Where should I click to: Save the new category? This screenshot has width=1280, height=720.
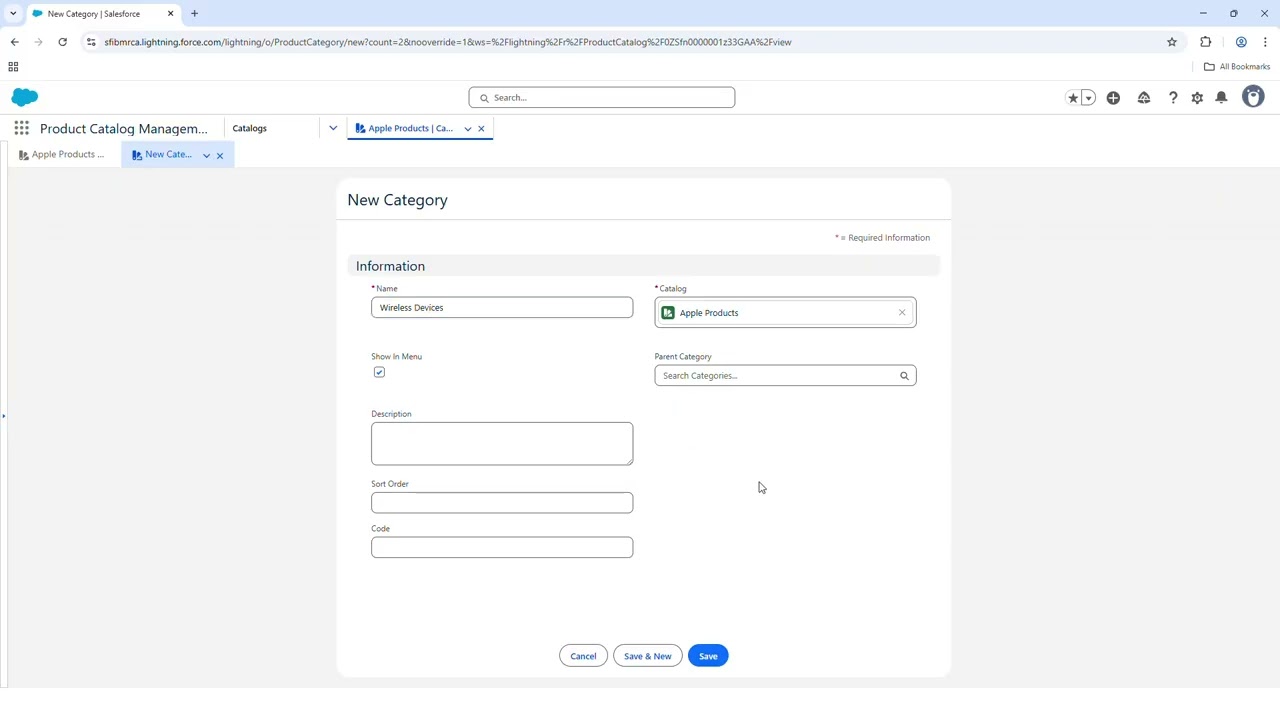(x=708, y=656)
